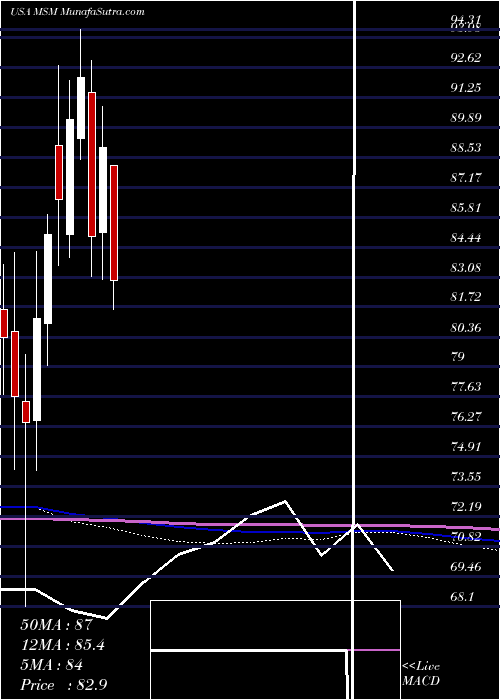Click the 91.25 price axis label
The image size is (500, 700).
(466, 88)
